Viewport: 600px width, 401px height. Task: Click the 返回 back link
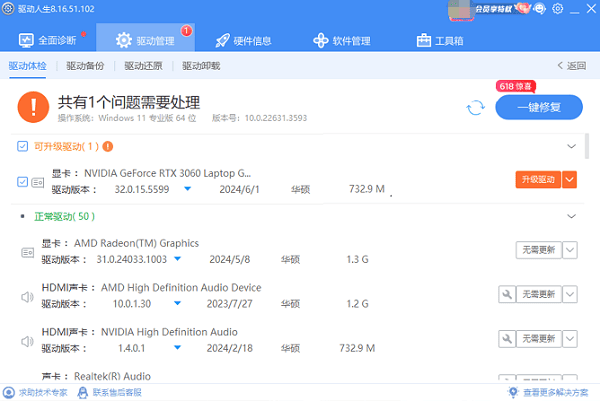click(572, 66)
